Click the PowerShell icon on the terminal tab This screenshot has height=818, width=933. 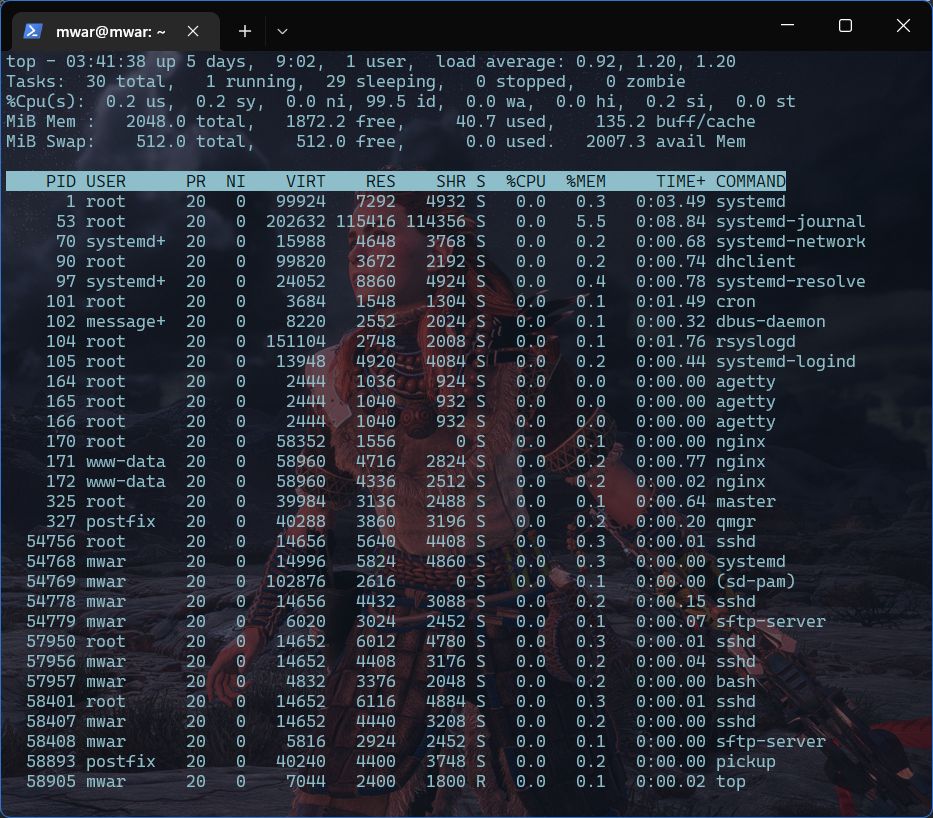click(32, 31)
